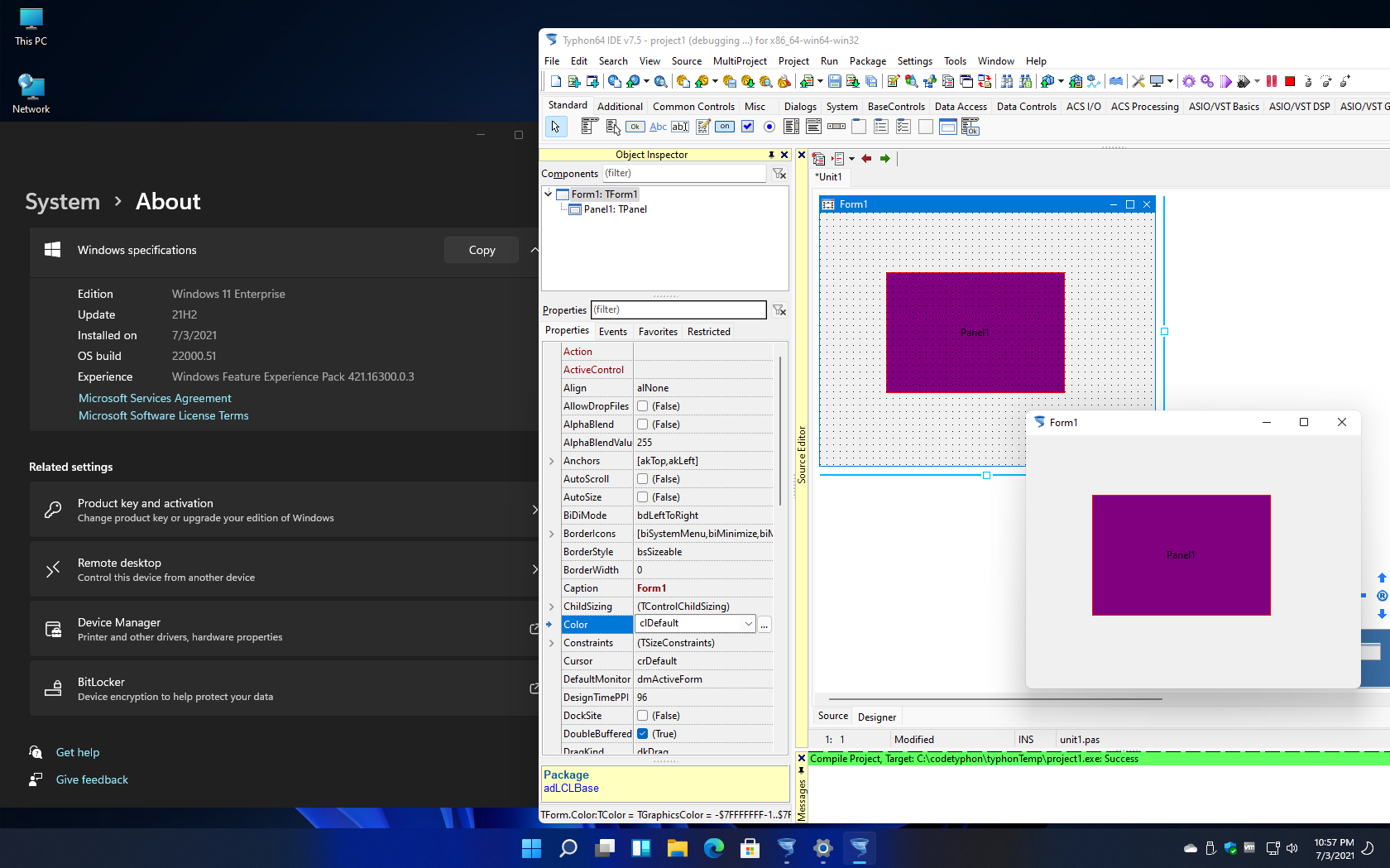Click the red Stop debugging icon
The width and height of the screenshot is (1390, 868).
point(1290,81)
